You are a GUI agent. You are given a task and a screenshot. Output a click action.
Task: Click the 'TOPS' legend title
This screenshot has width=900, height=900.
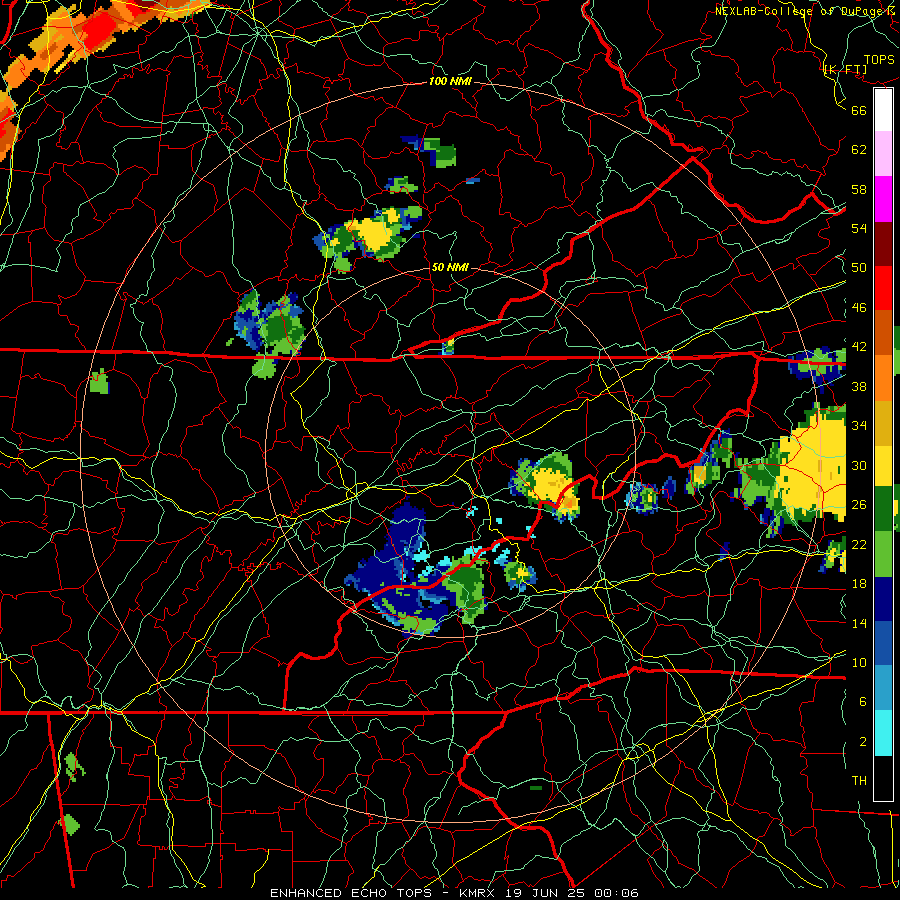click(x=879, y=60)
